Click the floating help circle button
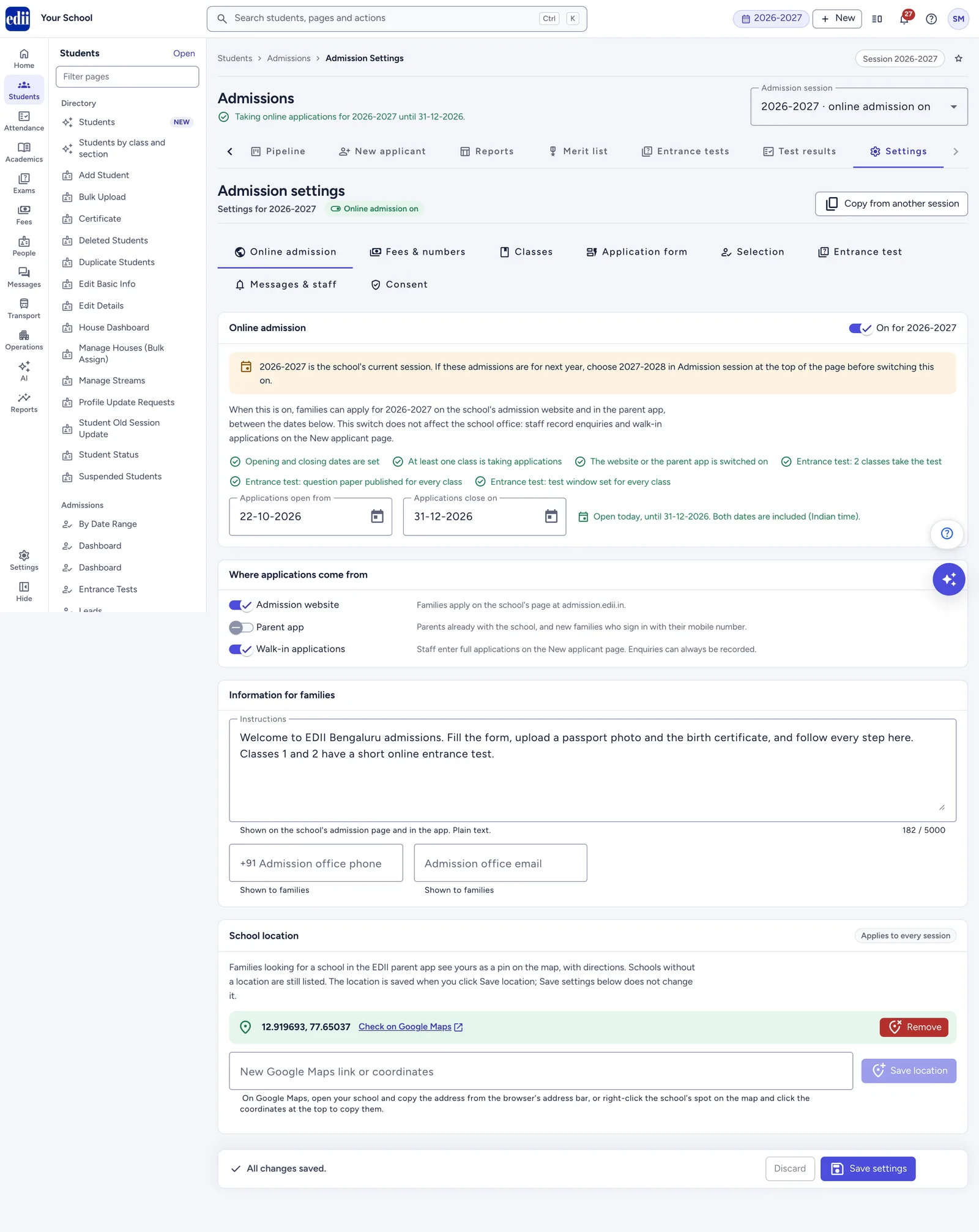The image size is (979, 1232). pos(947,534)
